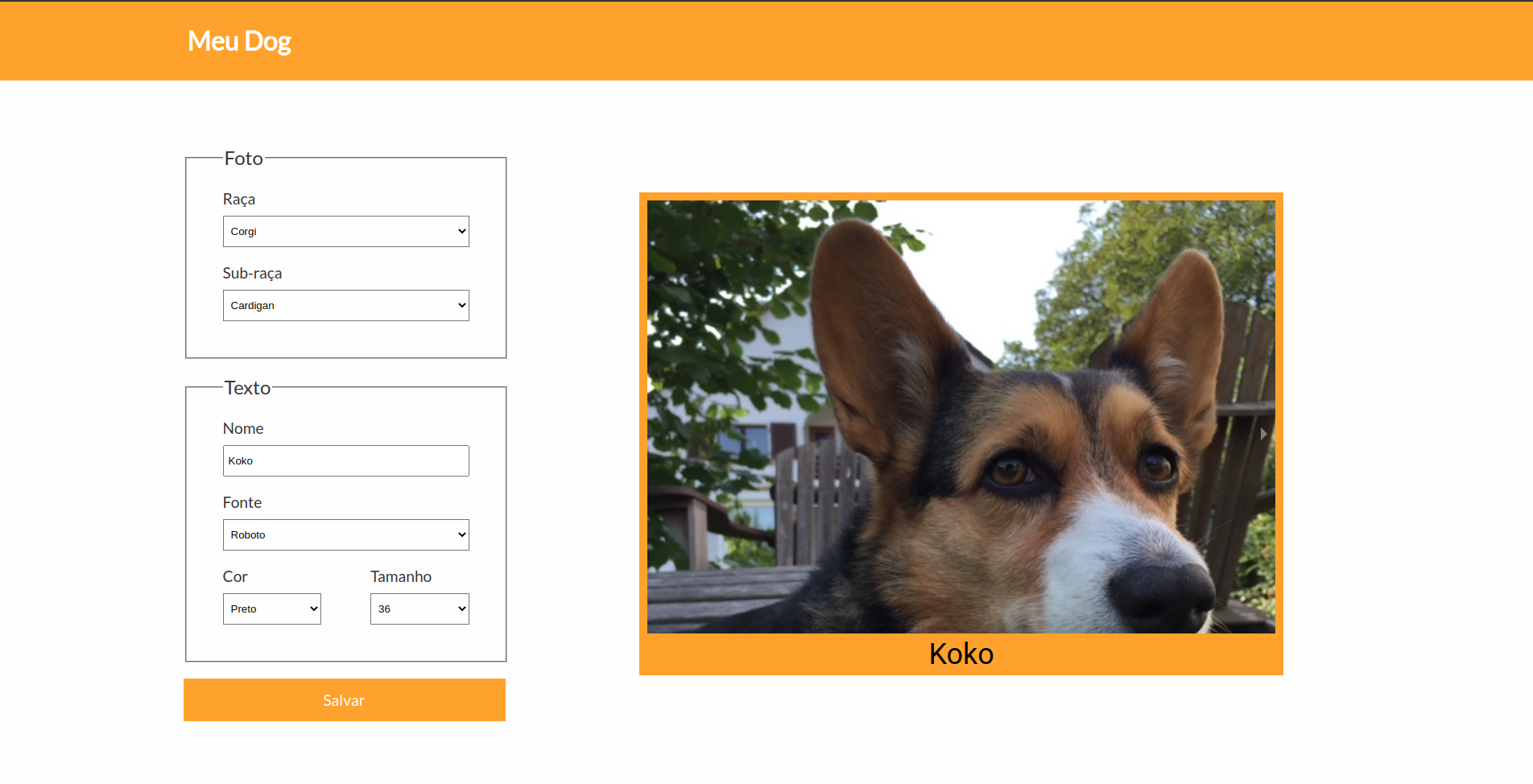Click the Foto section legend
Image resolution: width=1533 pixels, height=784 pixels.
[243, 159]
